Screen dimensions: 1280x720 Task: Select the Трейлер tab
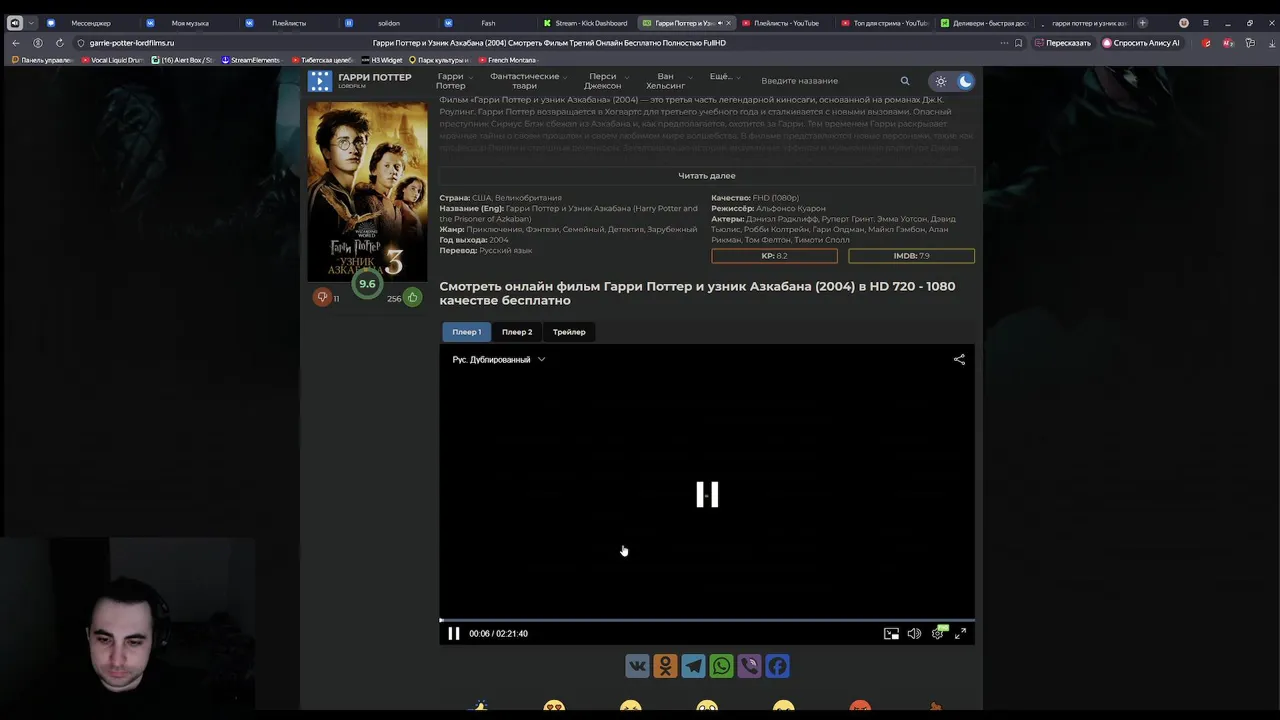point(569,332)
